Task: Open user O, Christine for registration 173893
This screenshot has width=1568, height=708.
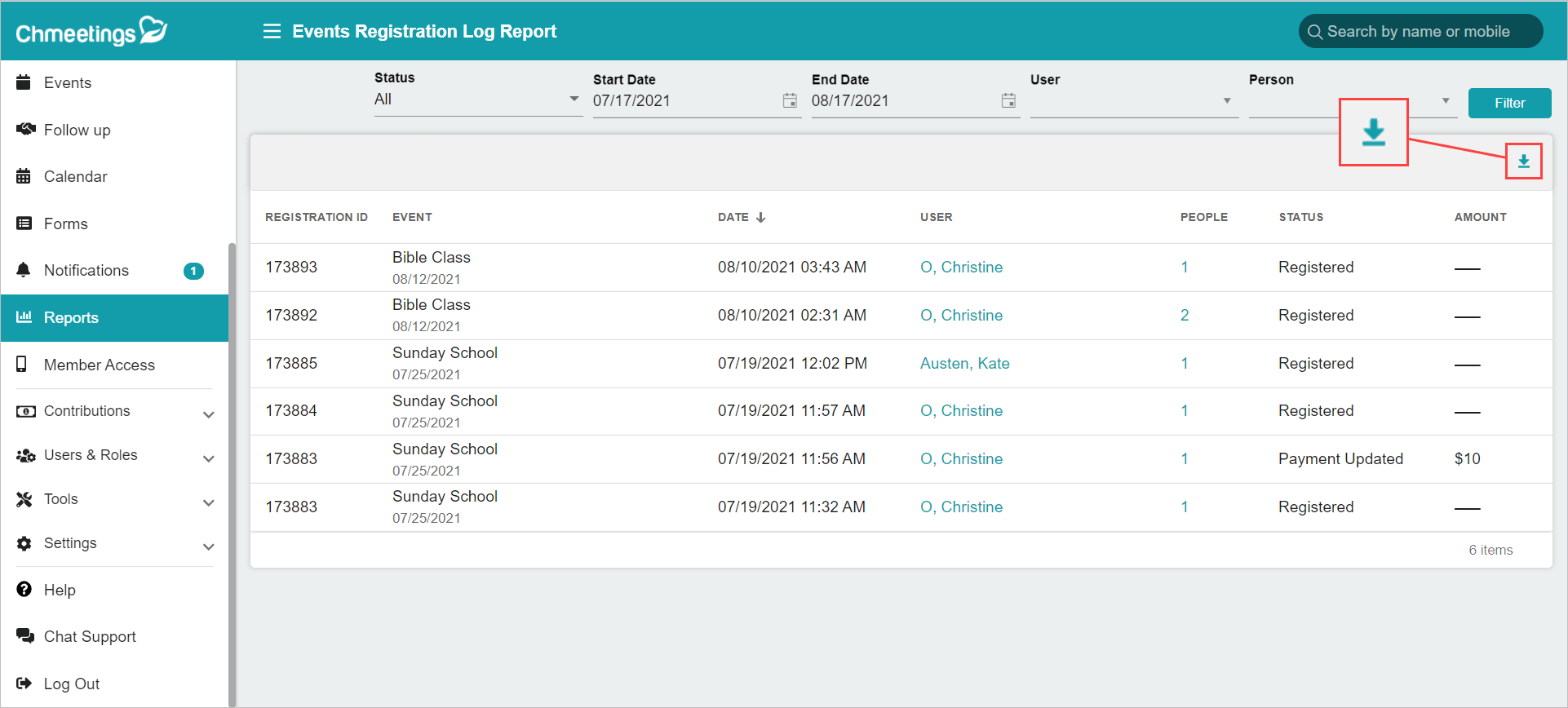Action: click(x=961, y=267)
